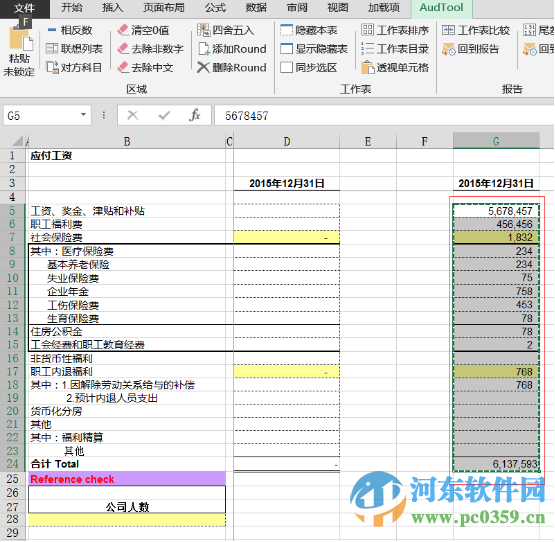
Task: Click the formula bar showing 5678457
Action: (384, 115)
